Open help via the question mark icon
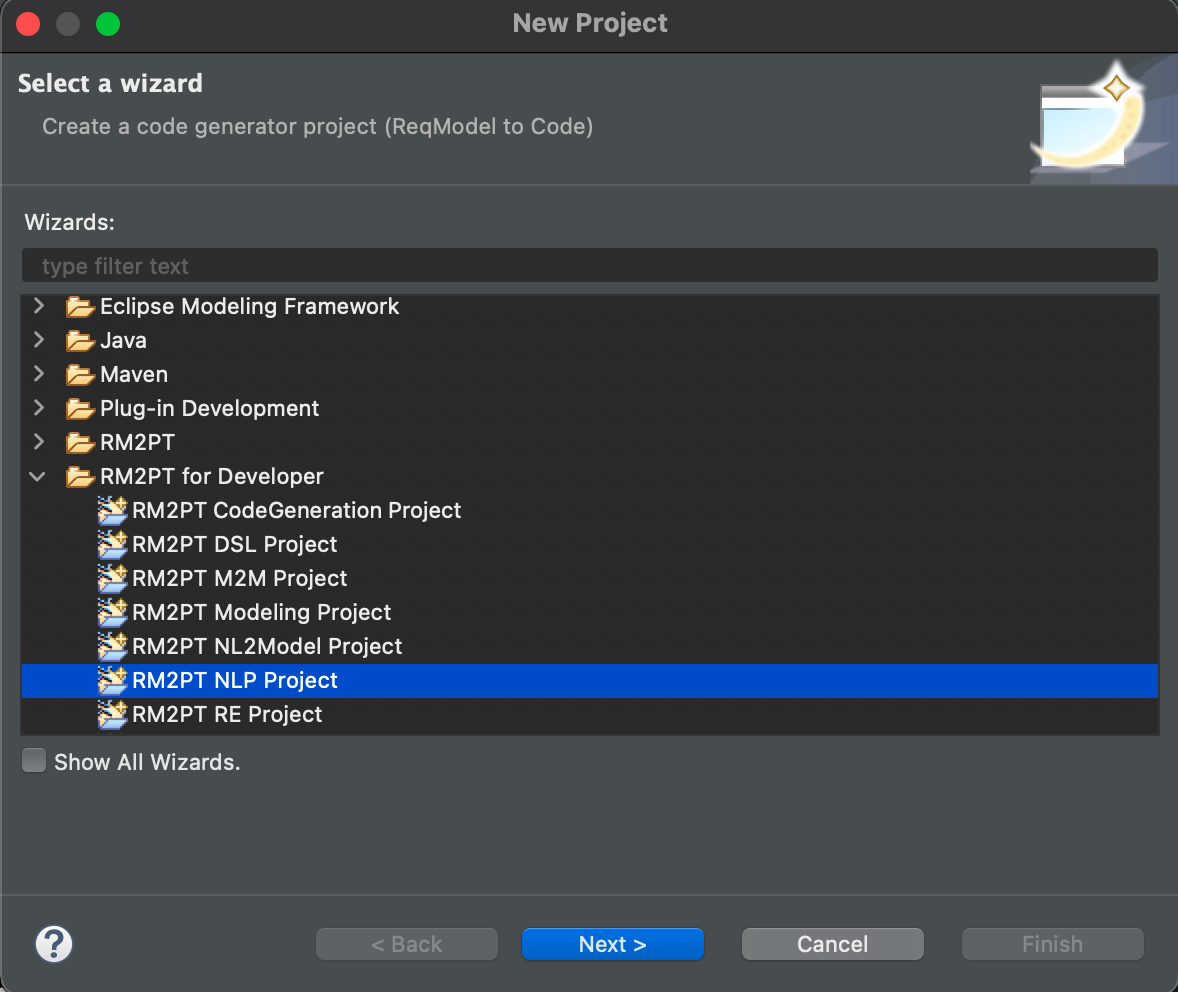The height and width of the screenshot is (992, 1178). point(54,944)
